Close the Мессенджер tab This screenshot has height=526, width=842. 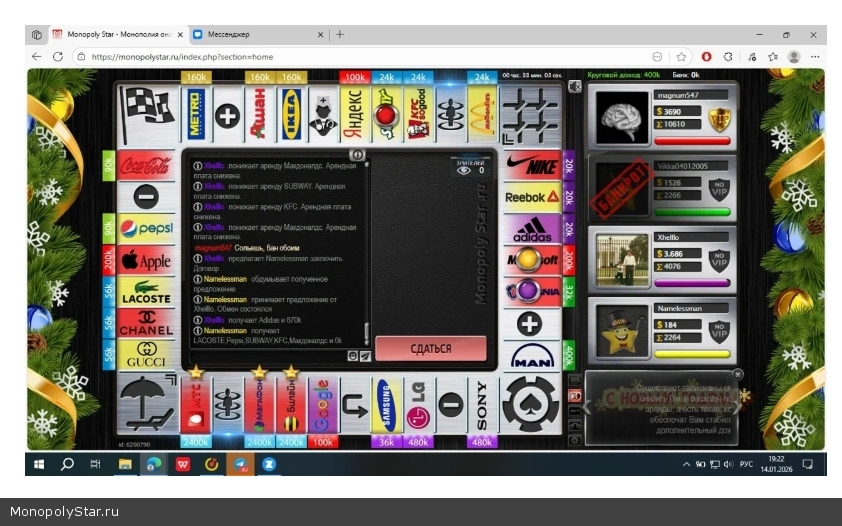tap(320, 34)
